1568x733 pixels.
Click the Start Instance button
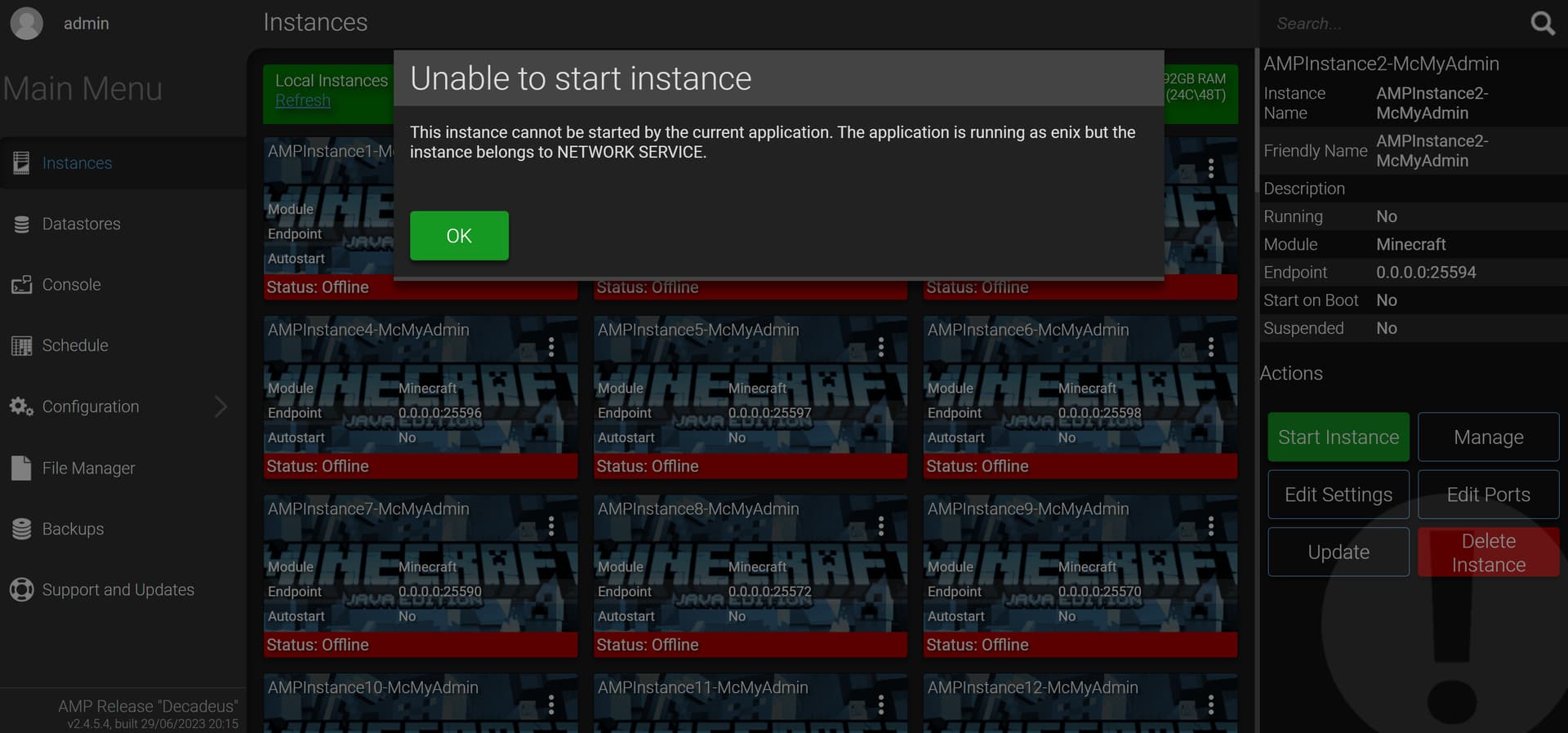coord(1339,438)
